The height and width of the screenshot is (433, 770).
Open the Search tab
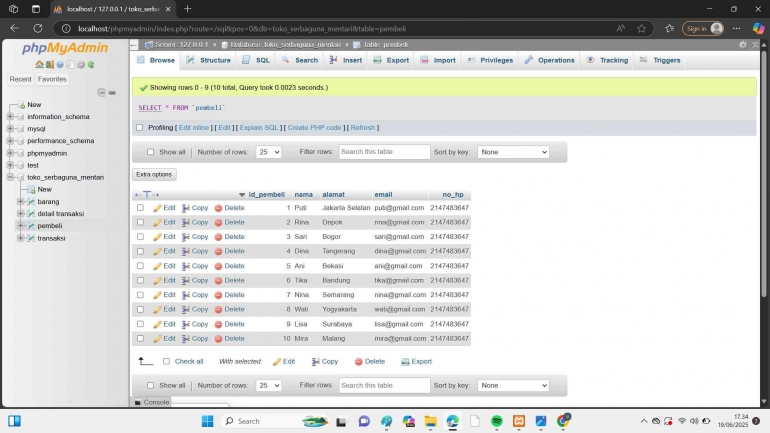point(300,60)
